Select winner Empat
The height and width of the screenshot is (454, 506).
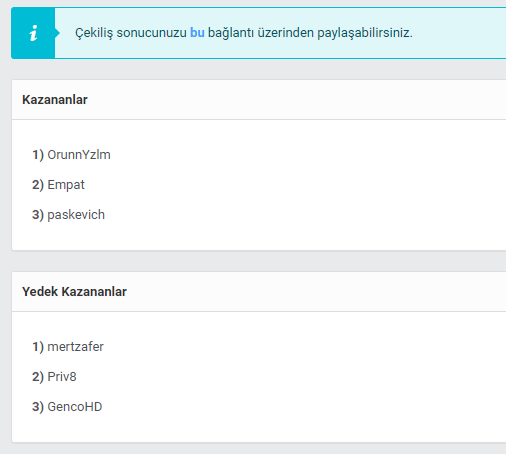pyautogui.click(x=66, y=185)
